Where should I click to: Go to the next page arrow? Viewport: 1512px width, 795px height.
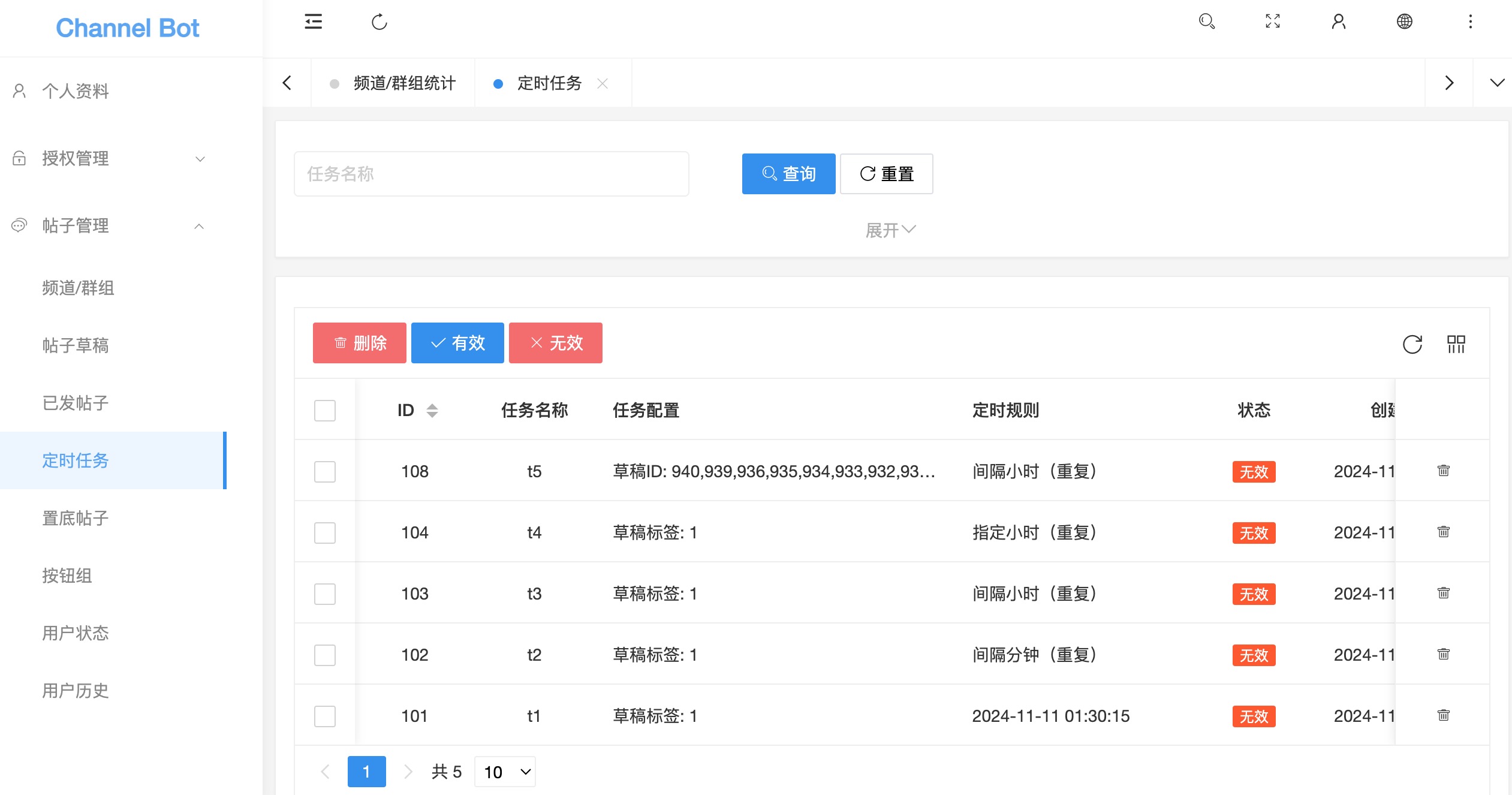click(408, 772)
